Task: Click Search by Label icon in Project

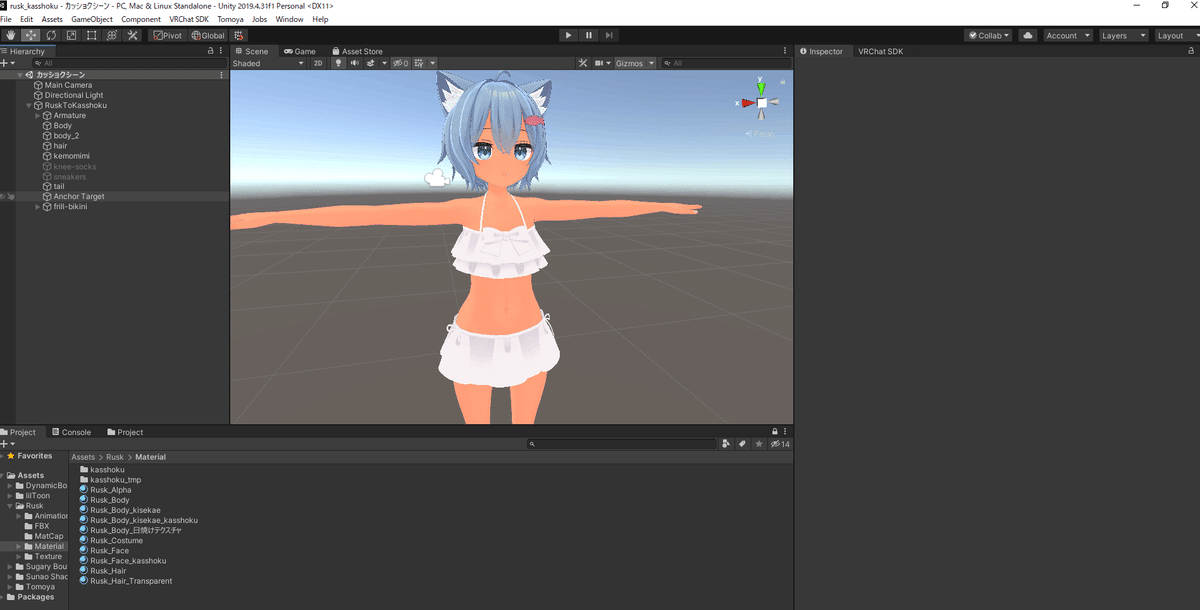Action: coord(743,444)
